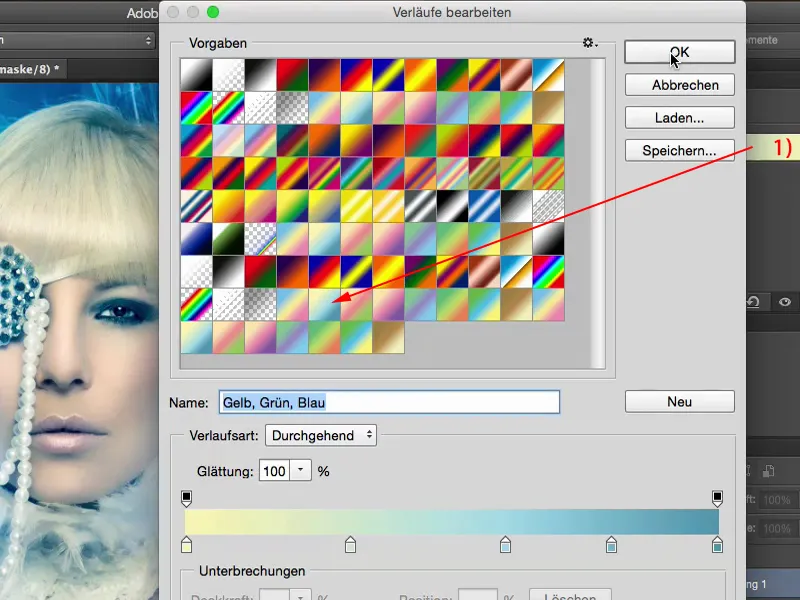The image size is (800, 600).
Task: Select dark green preset in sixth row
Action: click(228, 239)
